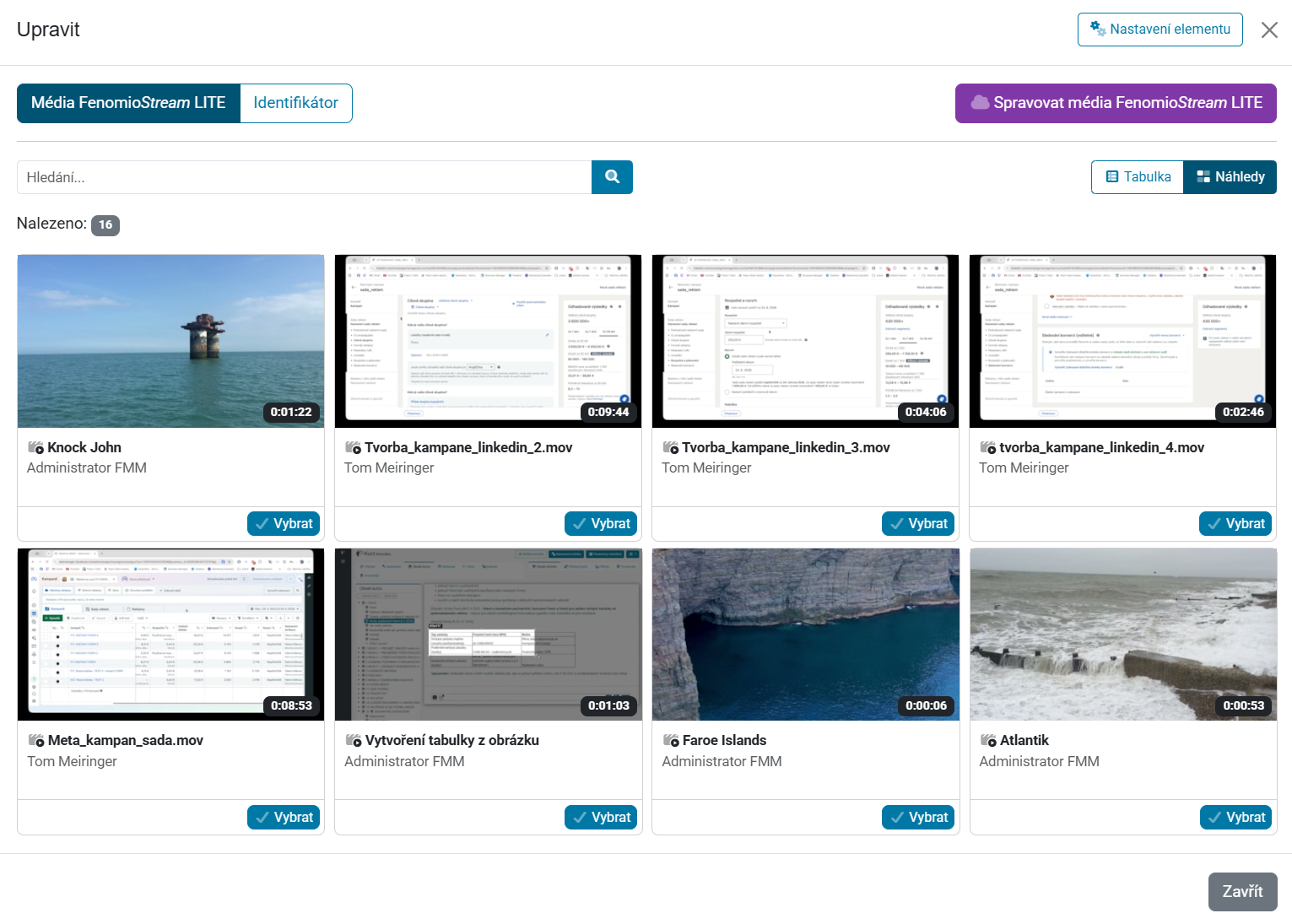Screen dimensions: 1292x924
Task: Click the 0:08:53 duration badge
Action: pos(291,705)
